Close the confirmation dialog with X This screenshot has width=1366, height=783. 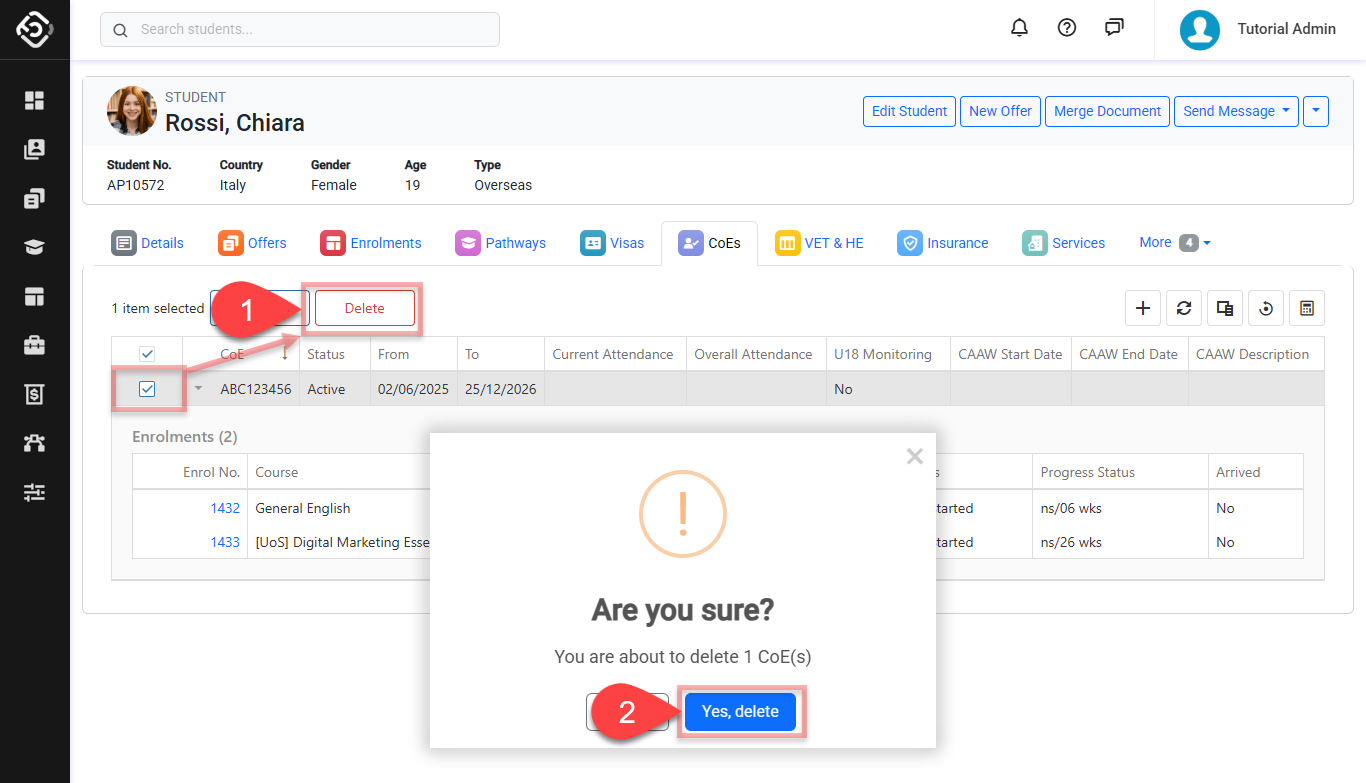(914, 457)
